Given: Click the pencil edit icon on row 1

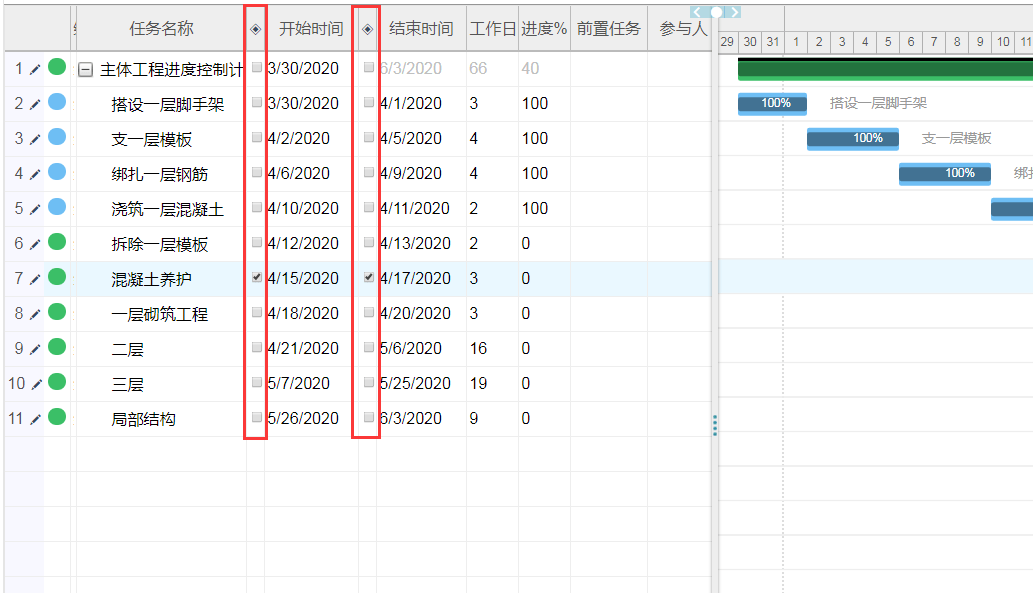Looking at the screenshot, I should (x=35, y=69).
